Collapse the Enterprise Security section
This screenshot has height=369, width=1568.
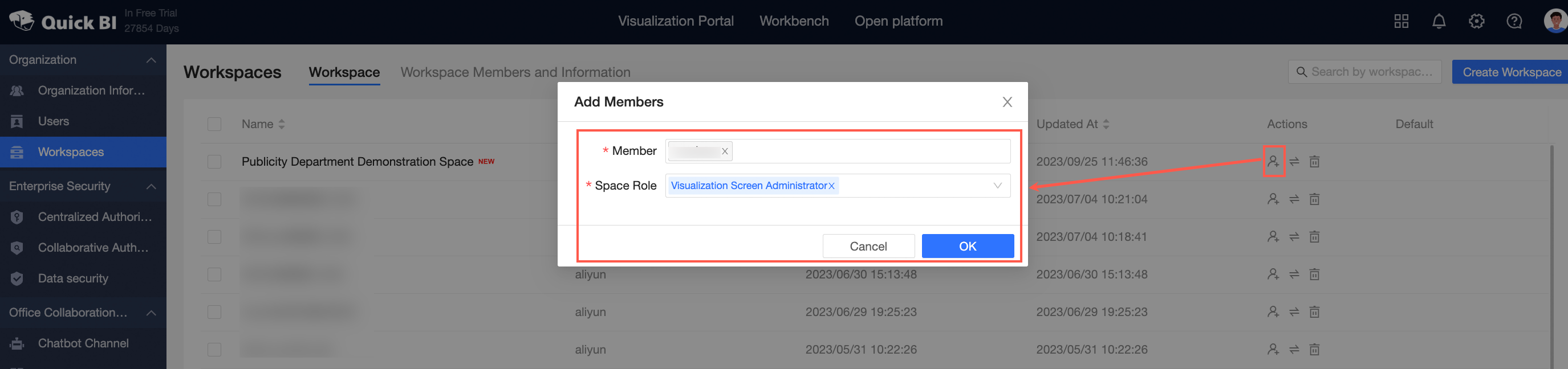pyautogui.click(x=151, y=187)
